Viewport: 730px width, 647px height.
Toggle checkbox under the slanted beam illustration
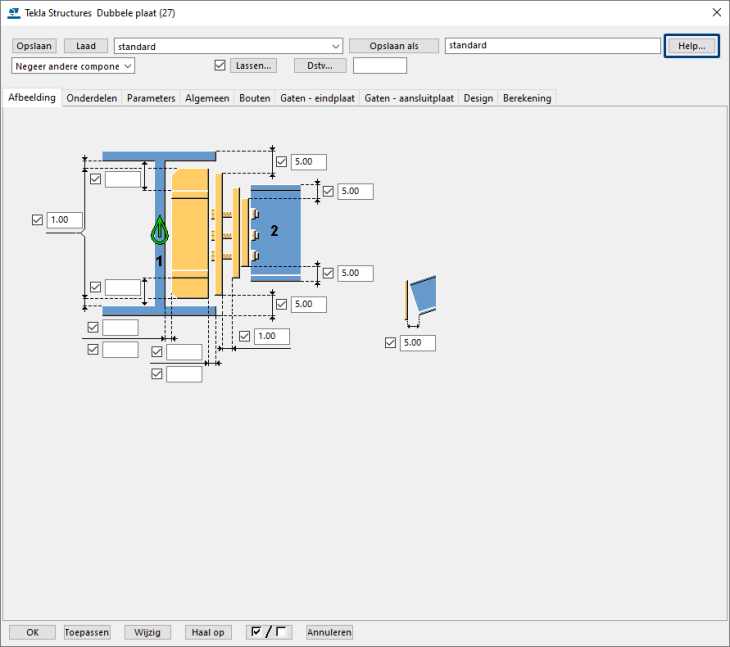(x=391, y=343)
